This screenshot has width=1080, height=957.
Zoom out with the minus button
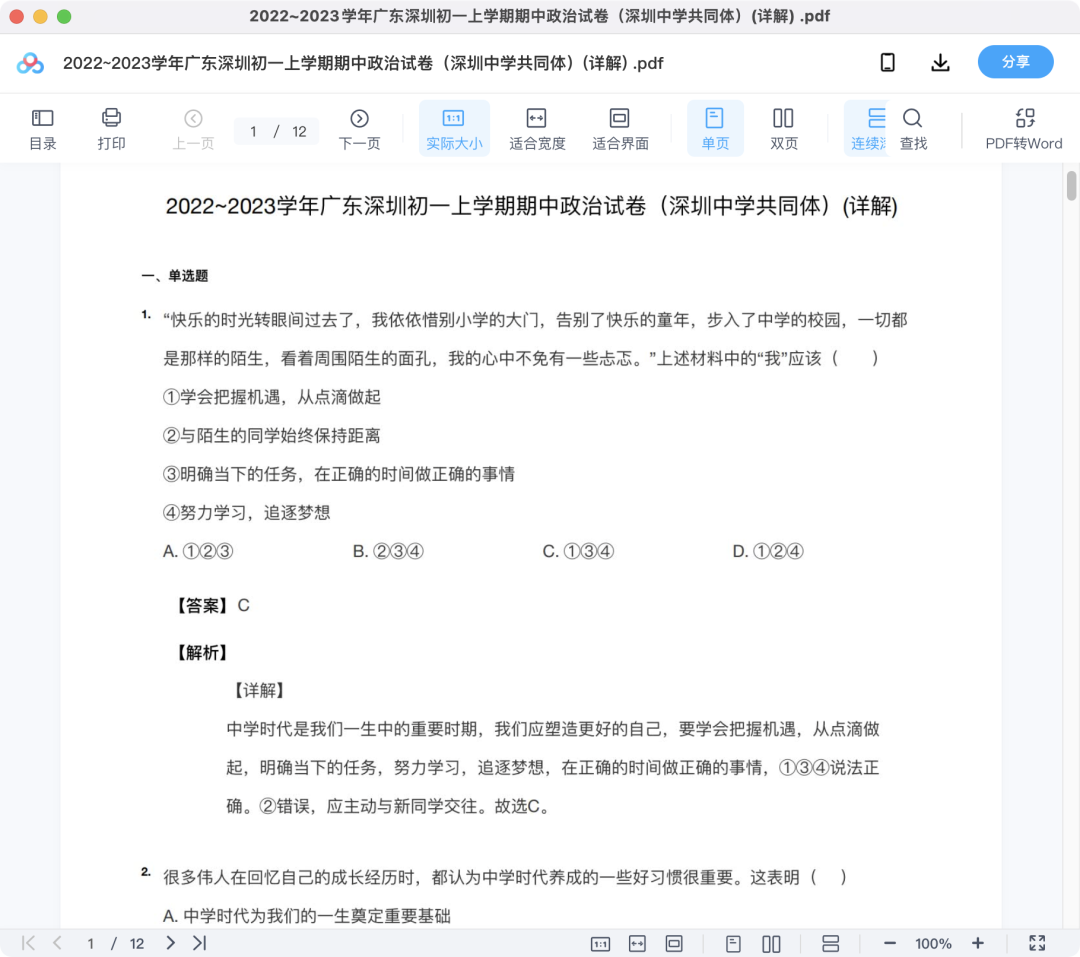(x=890, y=944)
